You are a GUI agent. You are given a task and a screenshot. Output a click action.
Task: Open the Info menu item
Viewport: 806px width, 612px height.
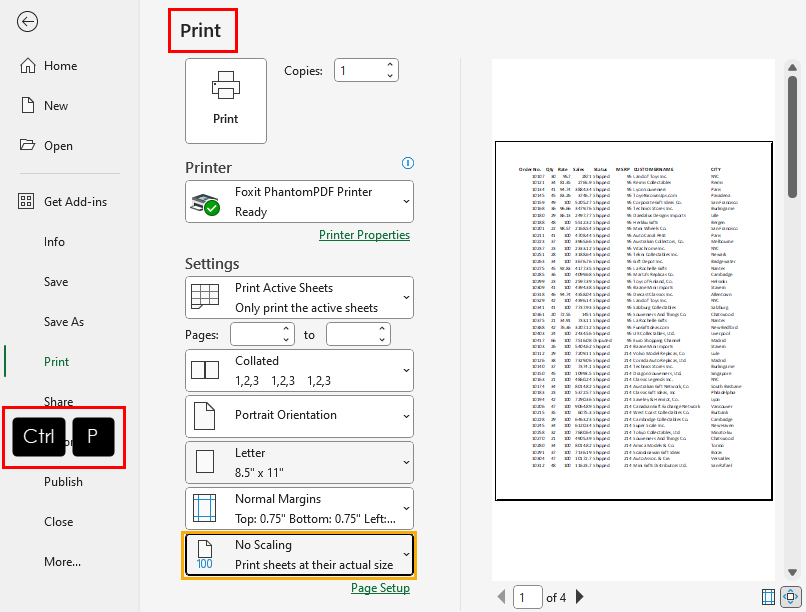click(54, 242)
